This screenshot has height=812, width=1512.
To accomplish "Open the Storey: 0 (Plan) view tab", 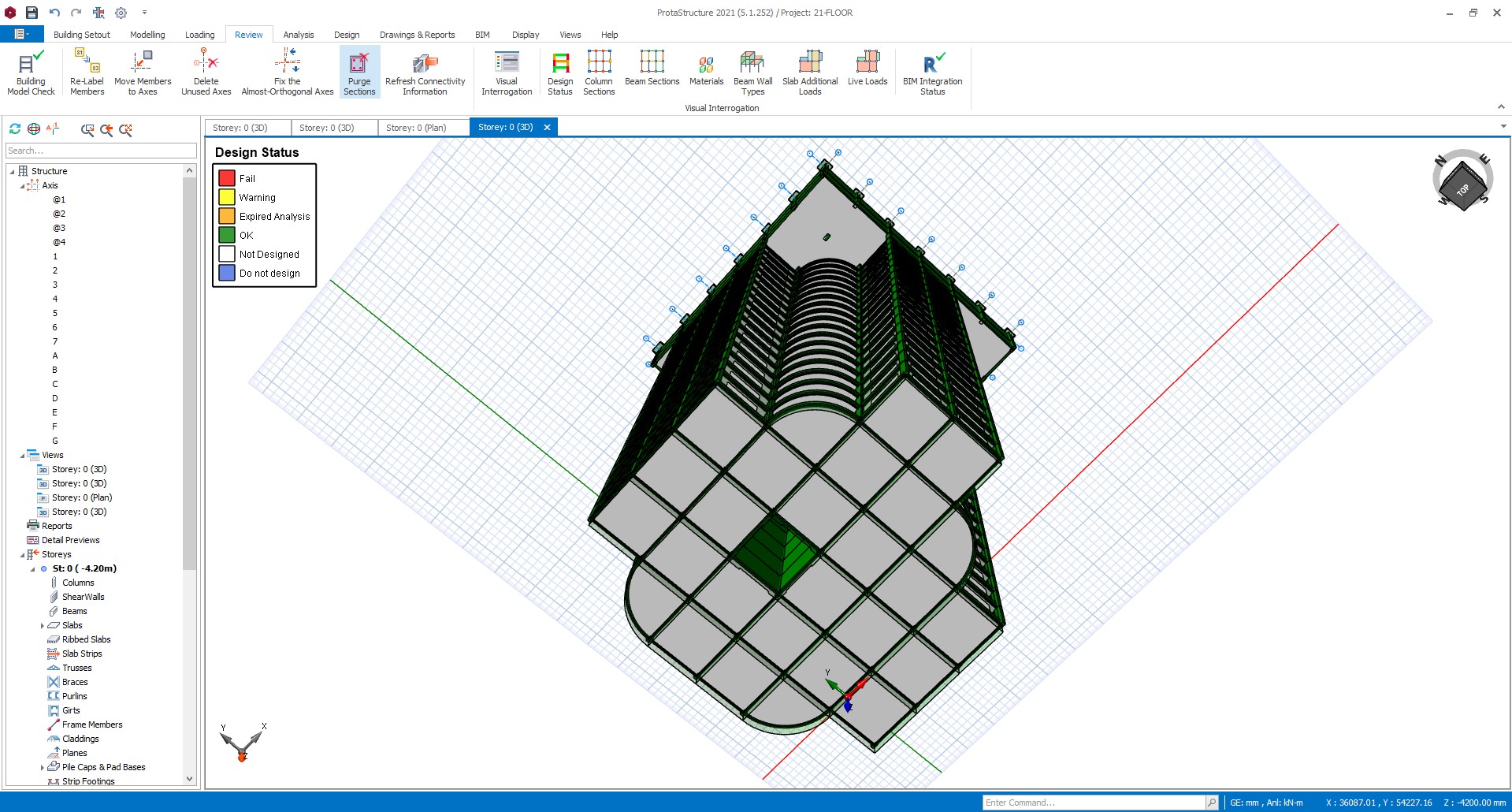I will [x=416, y=127].
